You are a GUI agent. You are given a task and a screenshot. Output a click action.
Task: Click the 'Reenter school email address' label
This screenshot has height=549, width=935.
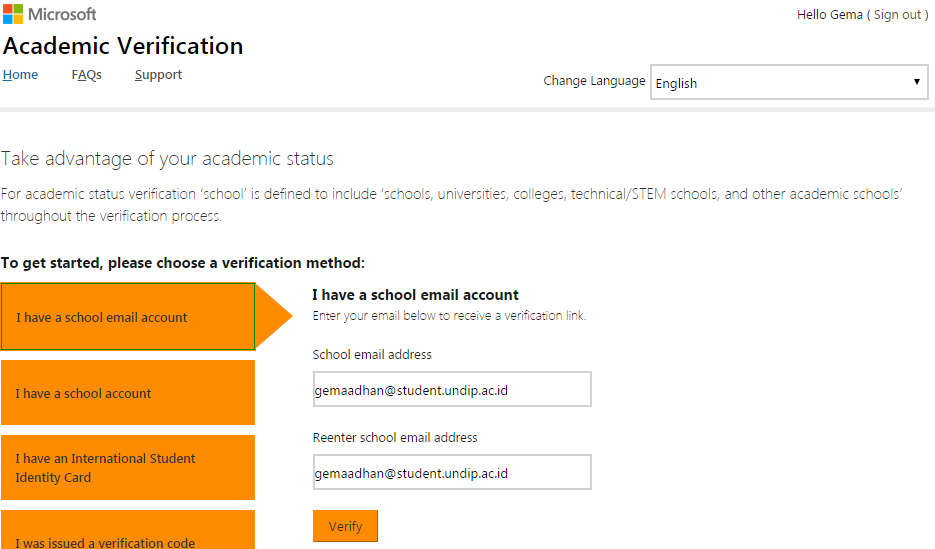click(395, 438)
